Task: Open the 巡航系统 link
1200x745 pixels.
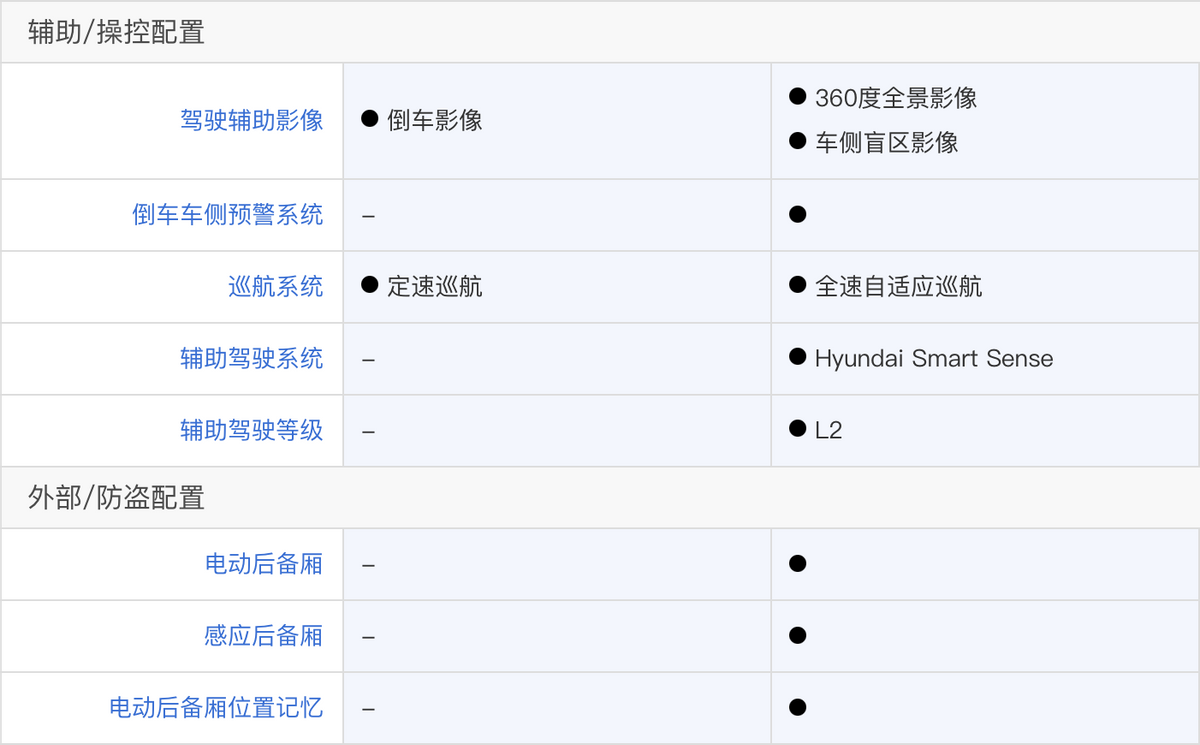Action: coord(276,287)
